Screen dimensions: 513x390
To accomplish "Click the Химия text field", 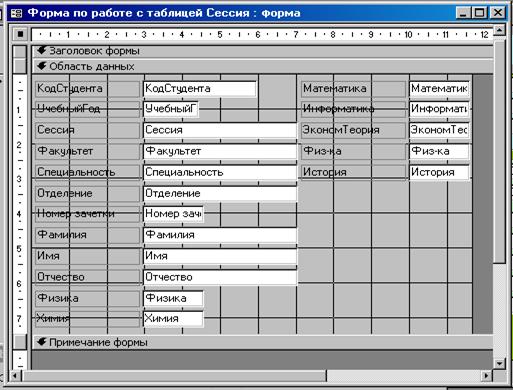I will (173, 319).
